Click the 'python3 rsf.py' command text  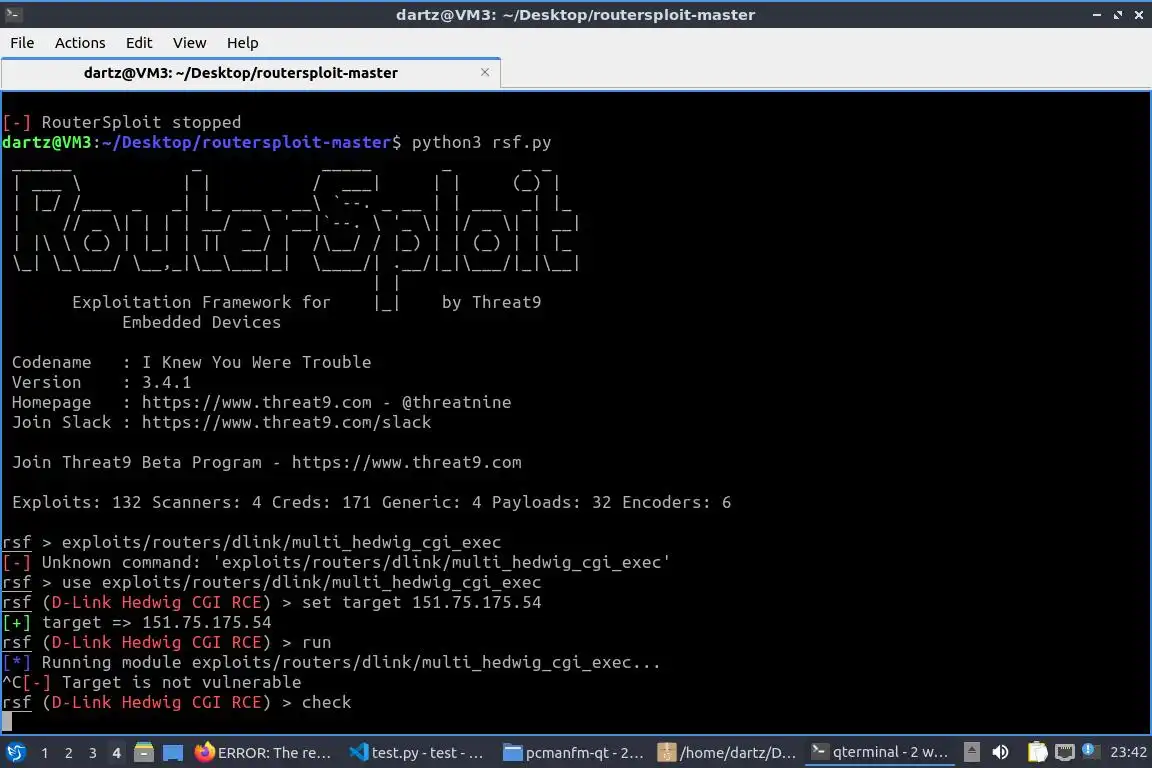pos(481,143)
